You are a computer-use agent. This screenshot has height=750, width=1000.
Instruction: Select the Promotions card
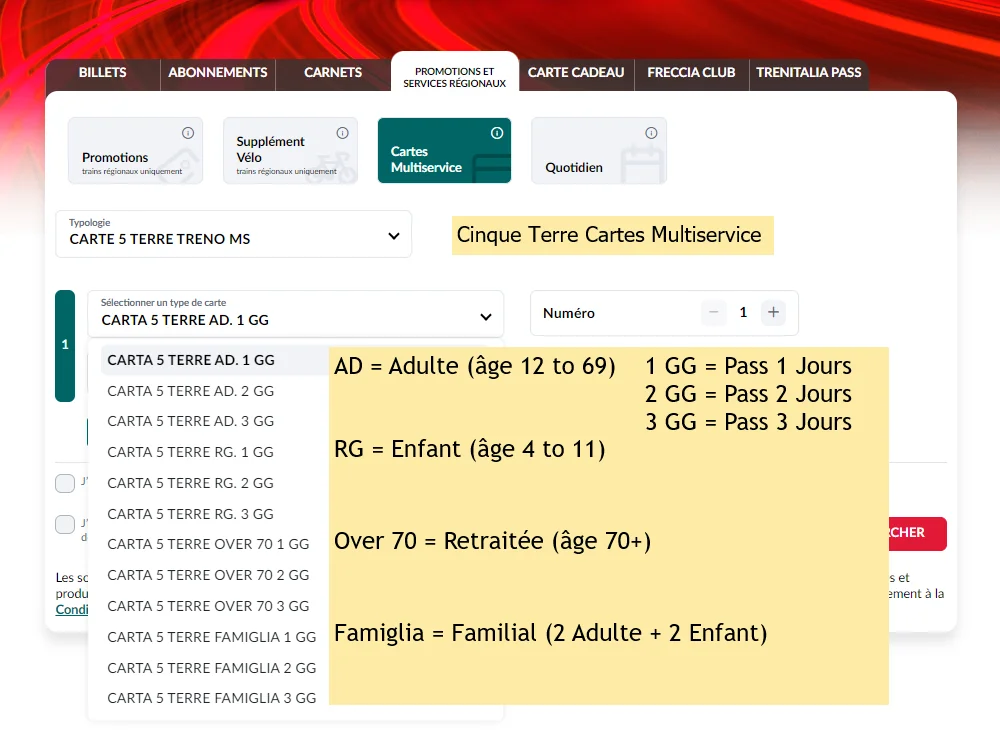135,152
